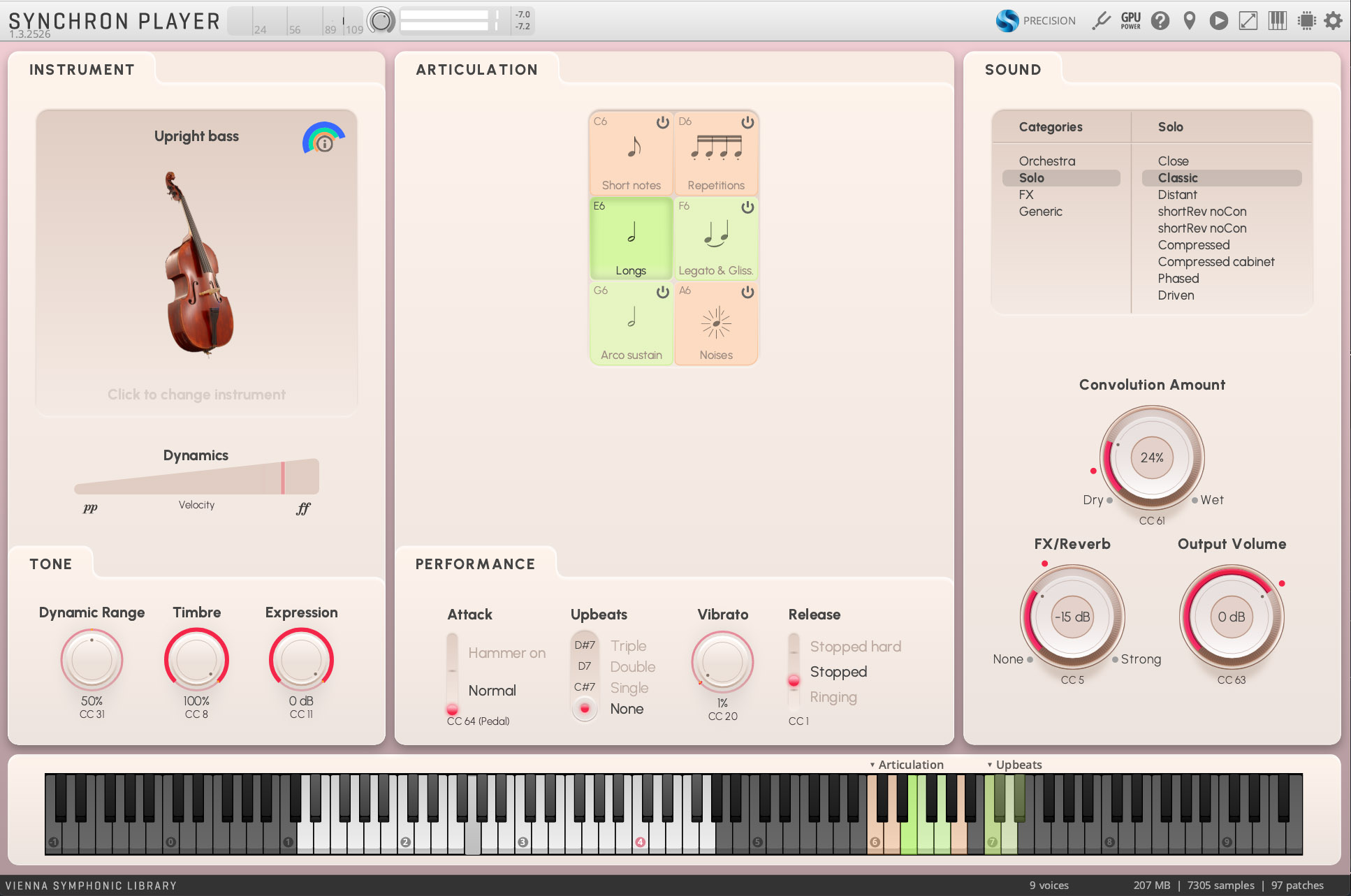Open the Tone tab

[x=50, y=564]
